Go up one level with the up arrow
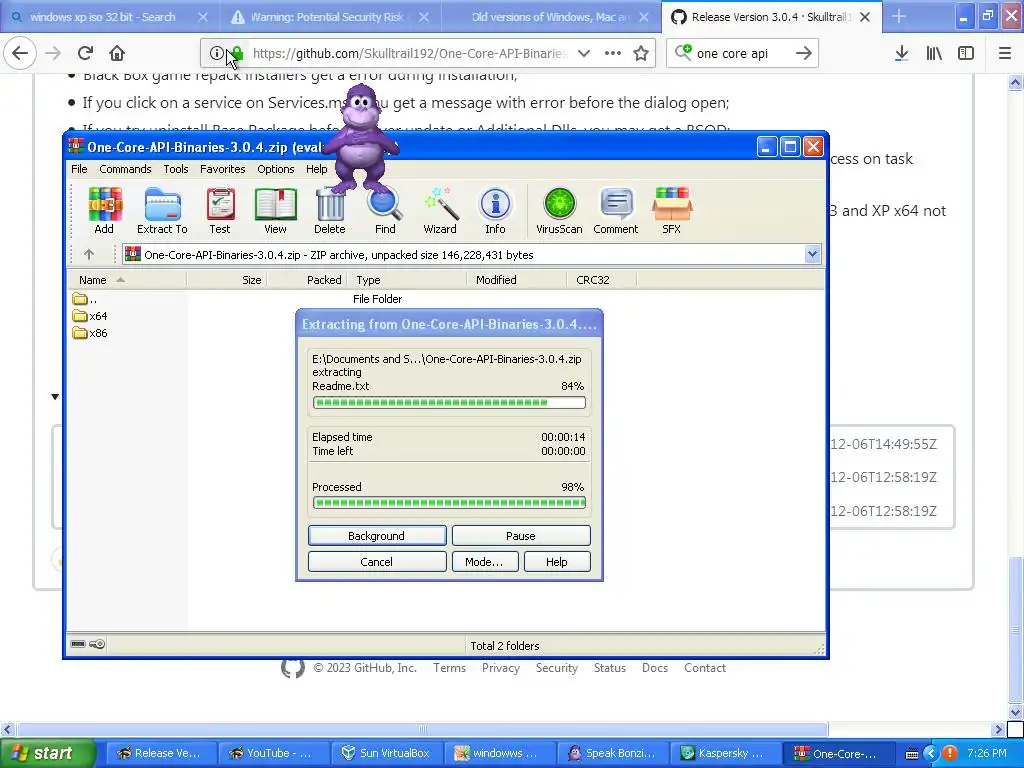1024x768 pixels. (x=89, y=255)
